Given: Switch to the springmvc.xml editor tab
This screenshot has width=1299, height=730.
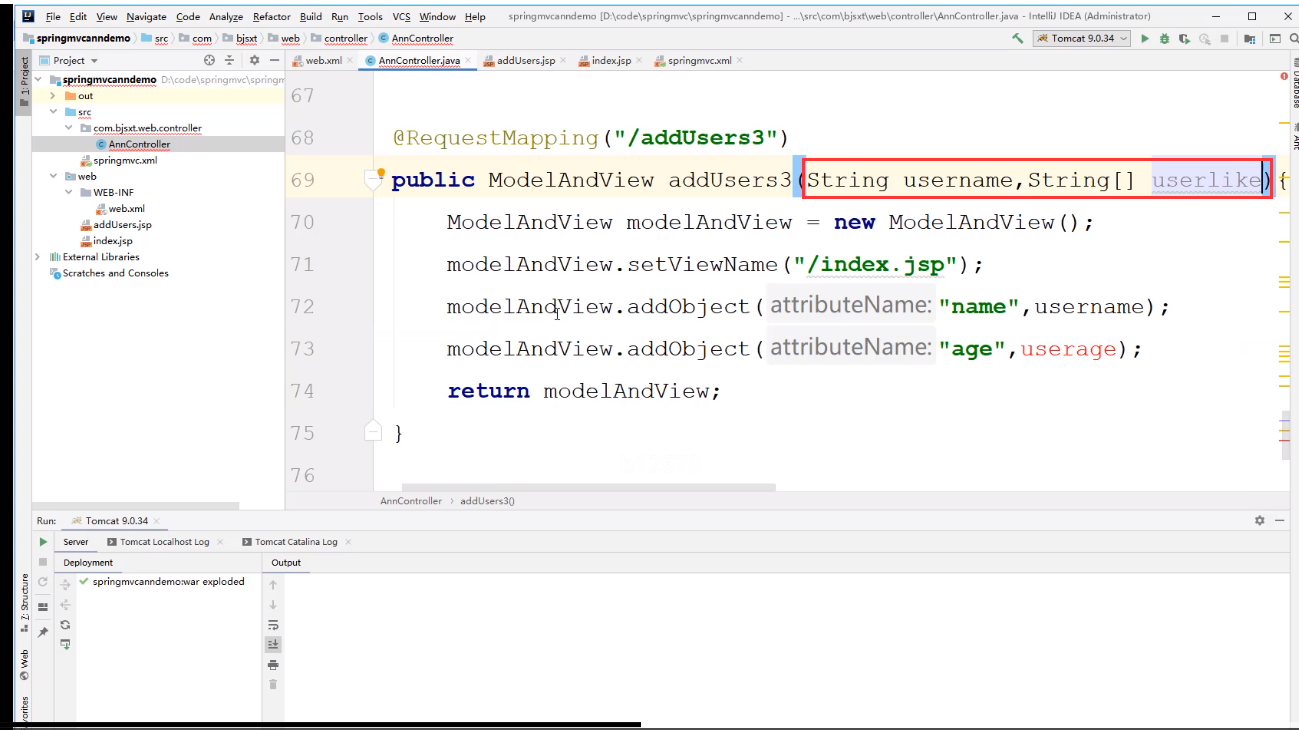Looking at the screenshot, I should coord(699,61).
